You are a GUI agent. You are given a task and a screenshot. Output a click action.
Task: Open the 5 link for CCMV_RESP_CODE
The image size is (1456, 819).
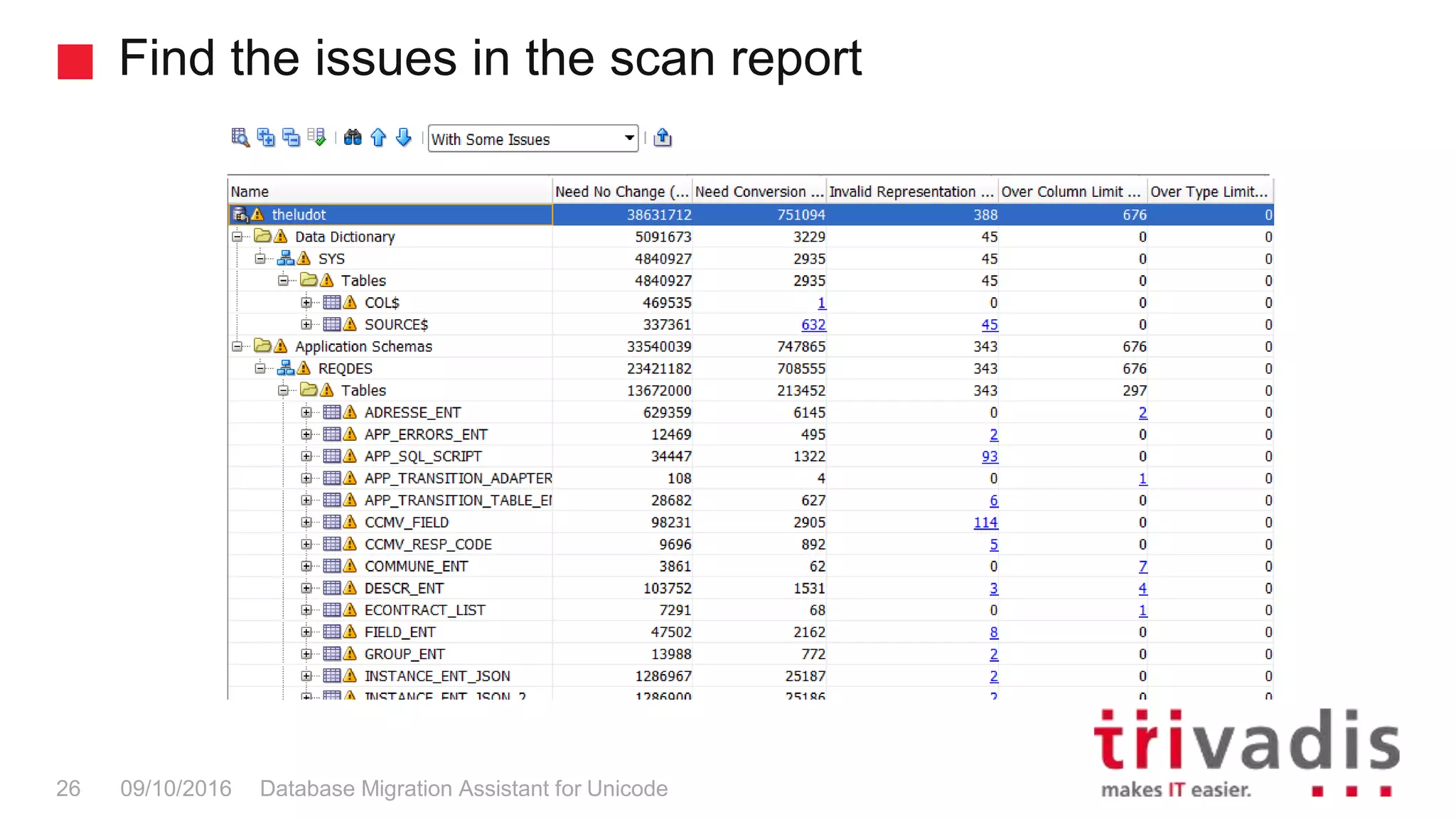point(994,544)
